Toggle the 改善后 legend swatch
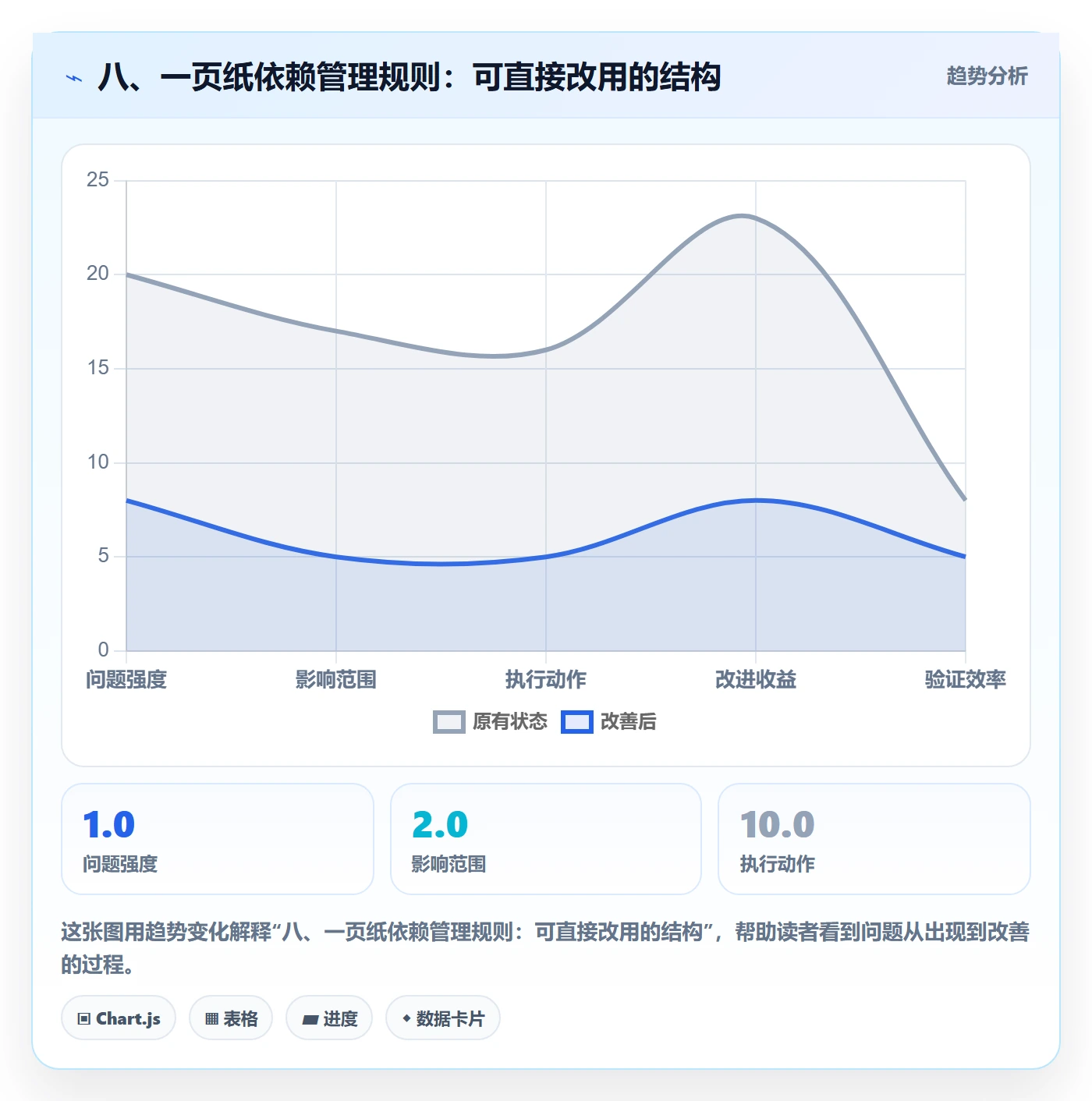This screenshot has width=1092, height=1101. coord(577,722)
